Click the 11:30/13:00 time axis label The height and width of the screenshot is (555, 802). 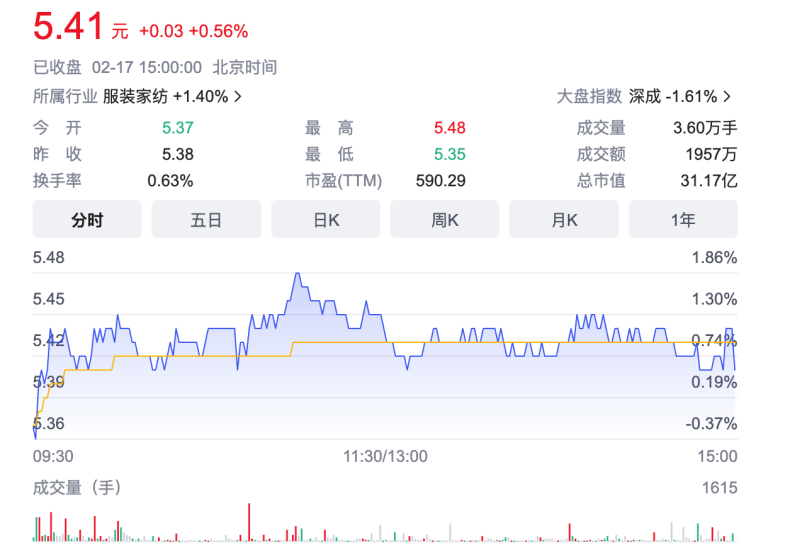pyautogui.click(x=385, y=456)
